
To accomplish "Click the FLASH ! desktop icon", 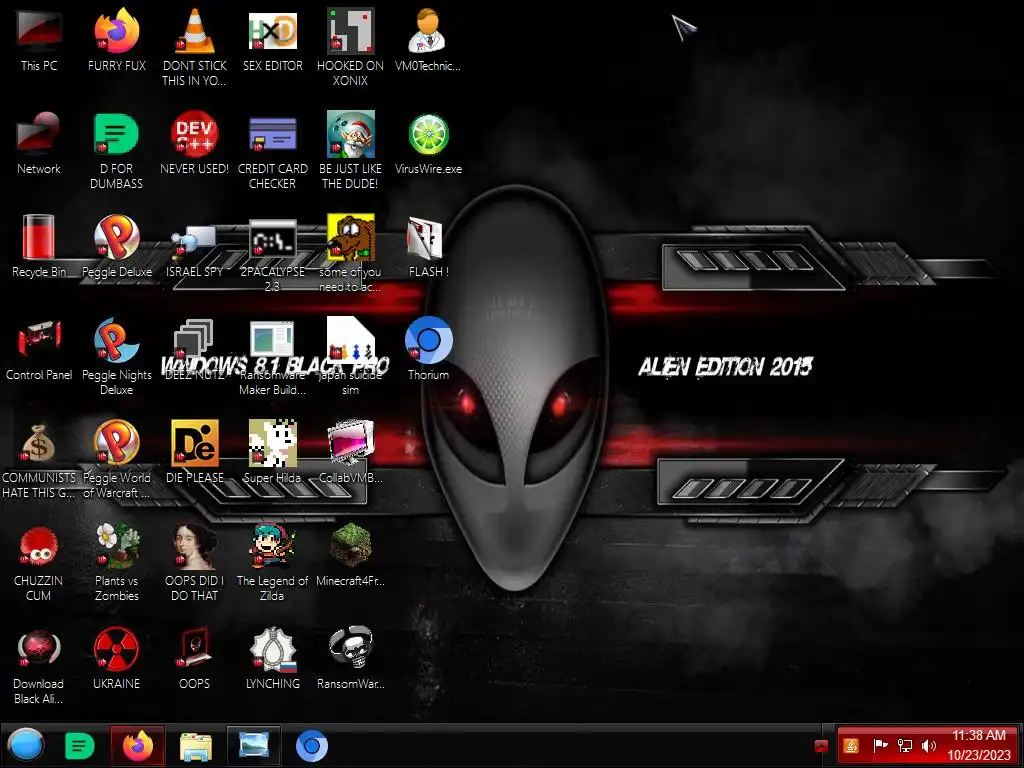I will [x=428, y=246].
